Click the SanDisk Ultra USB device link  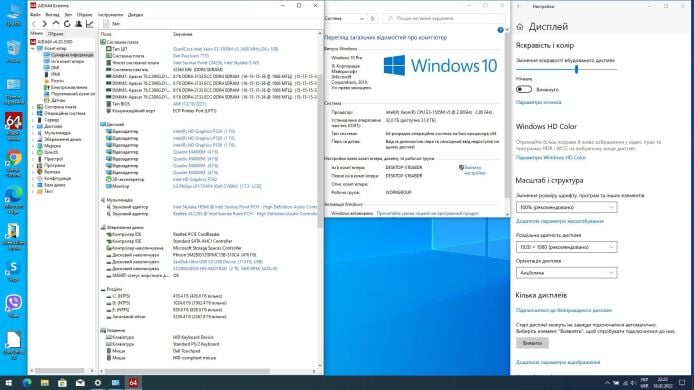coord(219,262)
